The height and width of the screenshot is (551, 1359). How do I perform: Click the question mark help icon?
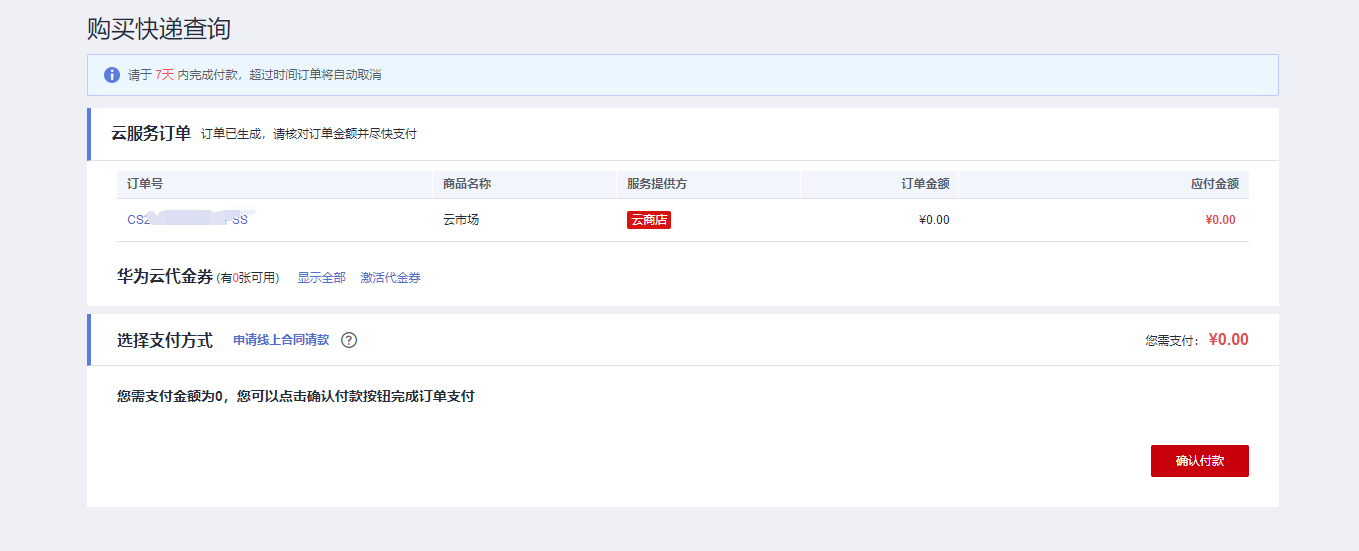(x=349, y=340)
